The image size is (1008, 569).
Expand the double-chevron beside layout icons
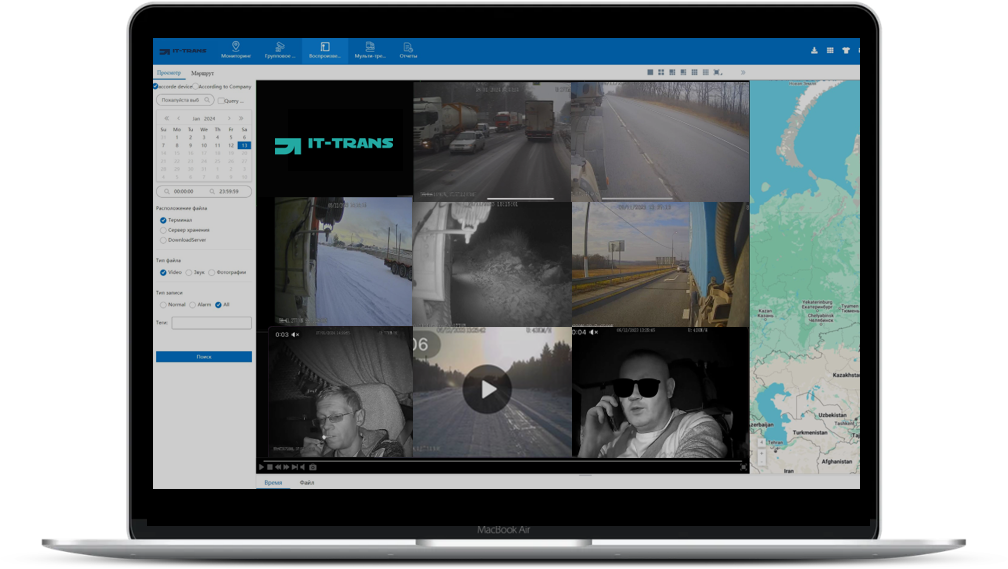742,73
